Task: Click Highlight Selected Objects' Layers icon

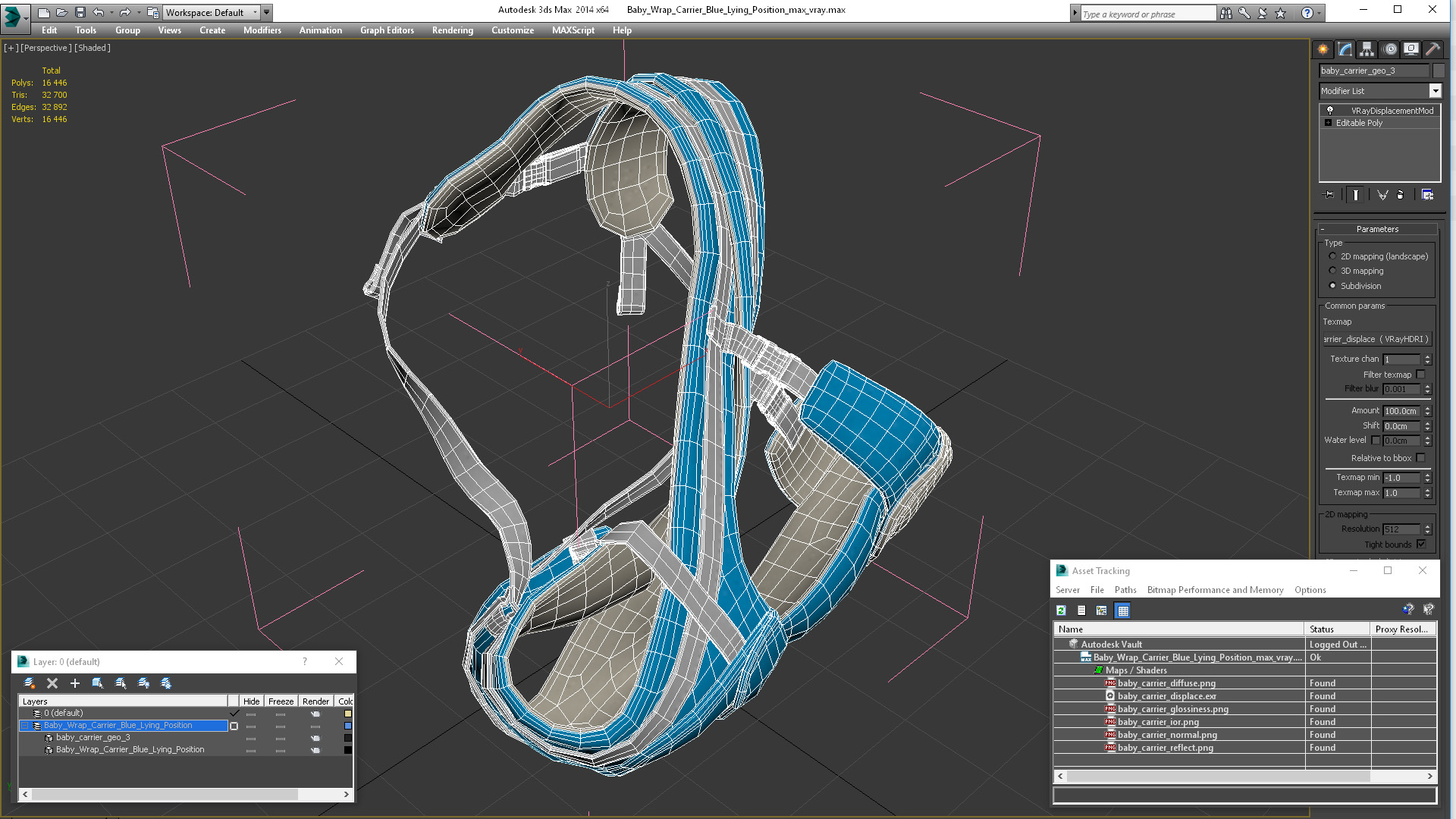Action: tap(121, 683)
